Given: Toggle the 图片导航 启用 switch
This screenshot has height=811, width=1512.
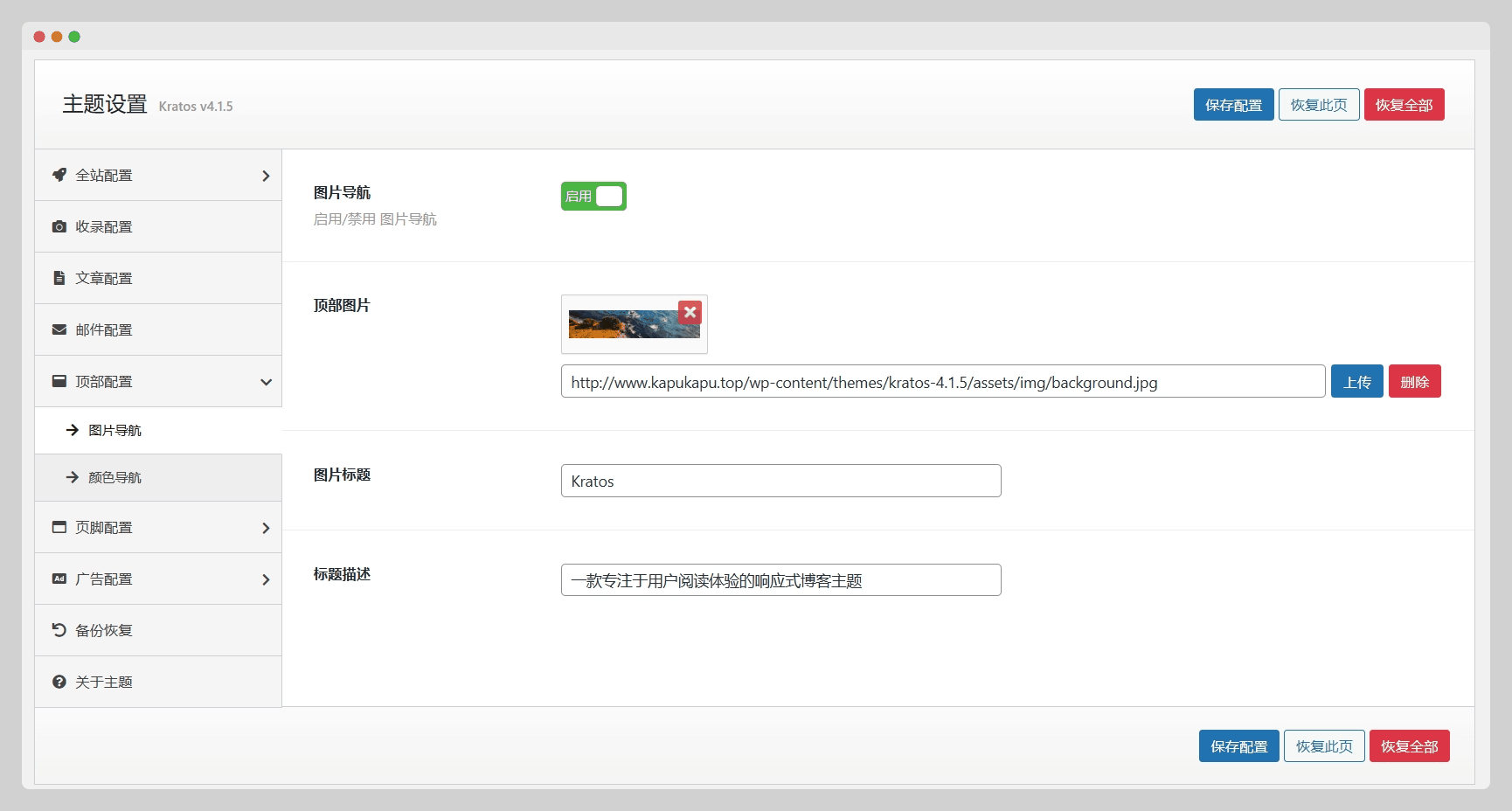Looking at the screenshot, I should click(x=593, y=197).
